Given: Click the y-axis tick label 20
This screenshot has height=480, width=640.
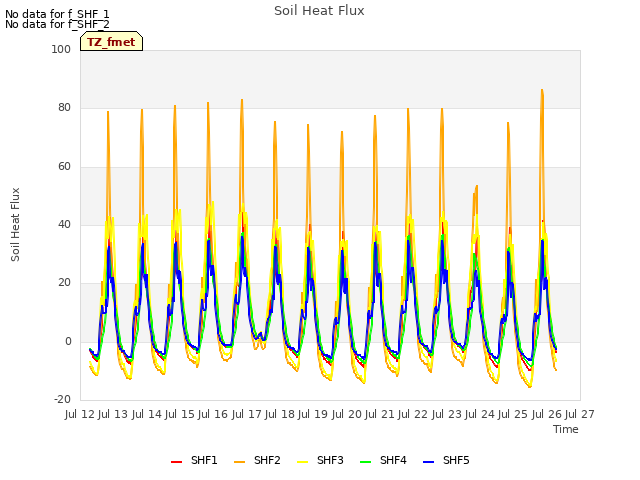Looking at the screenshot, I should pos(64,282).
